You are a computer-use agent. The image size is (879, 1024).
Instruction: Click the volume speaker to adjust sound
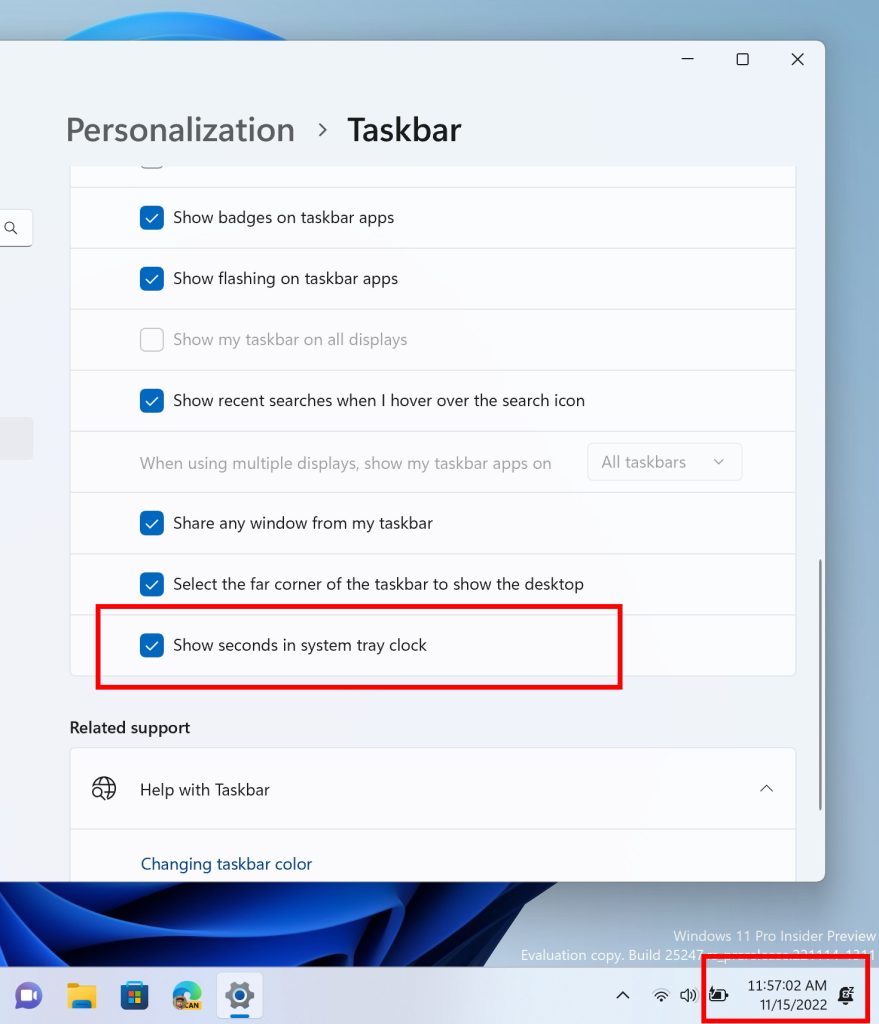click(x=688, y=995)
